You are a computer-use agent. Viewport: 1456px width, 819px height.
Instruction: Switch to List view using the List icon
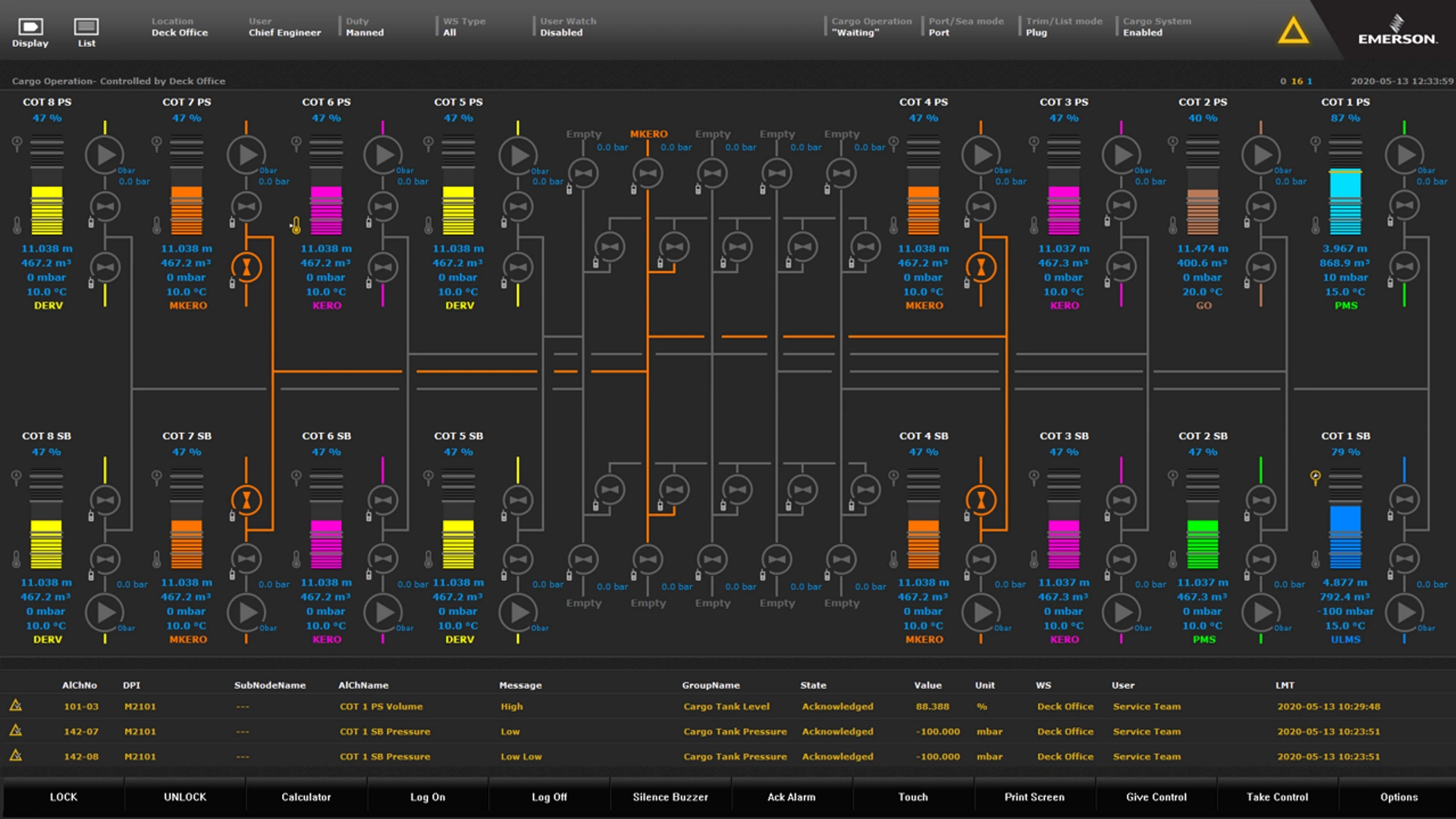85,30
